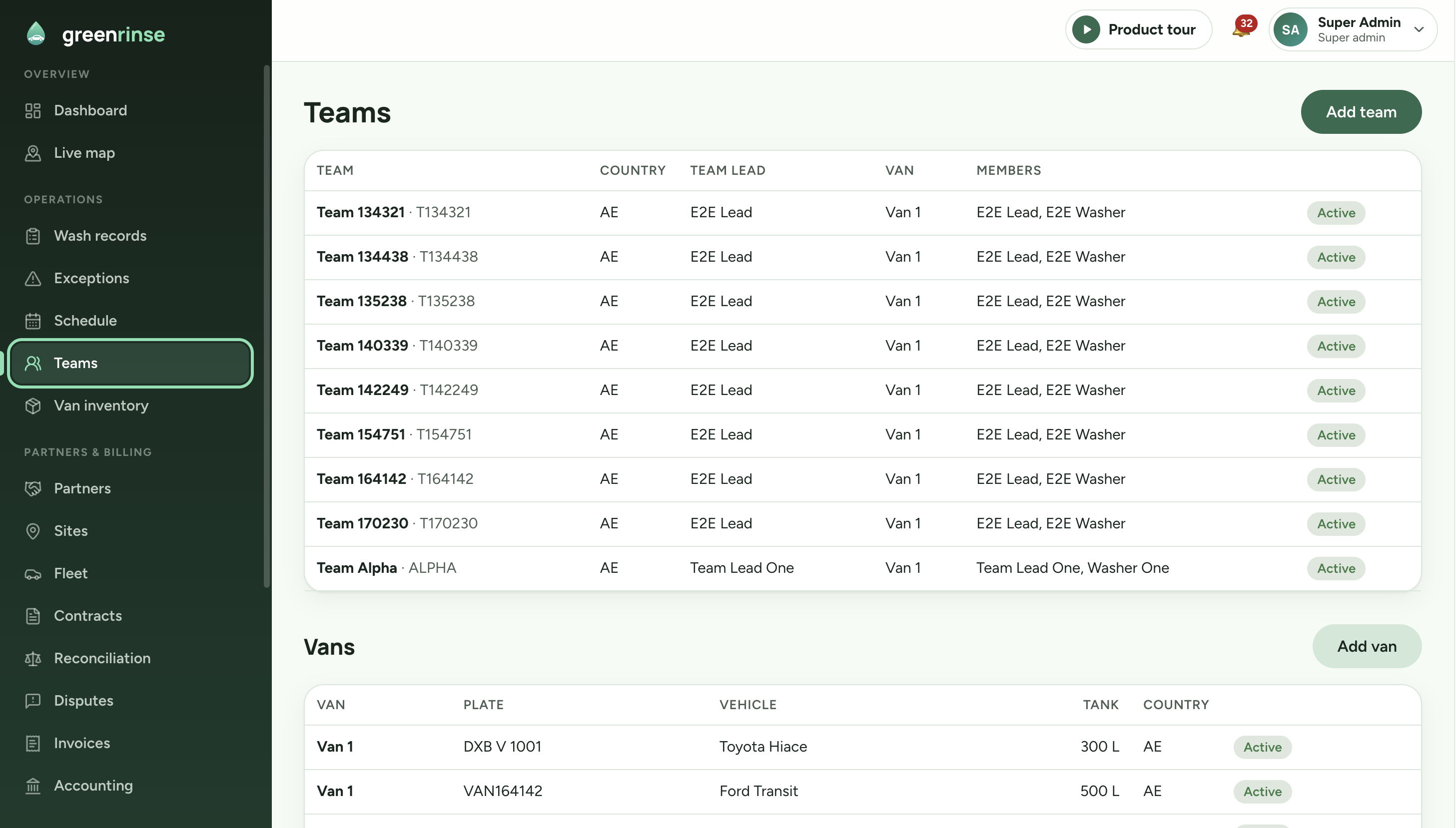Click the Disputes chat bubble icon
Image resolution: width=1456 pixels, height=828 pixels.
(x=33, y=701)
